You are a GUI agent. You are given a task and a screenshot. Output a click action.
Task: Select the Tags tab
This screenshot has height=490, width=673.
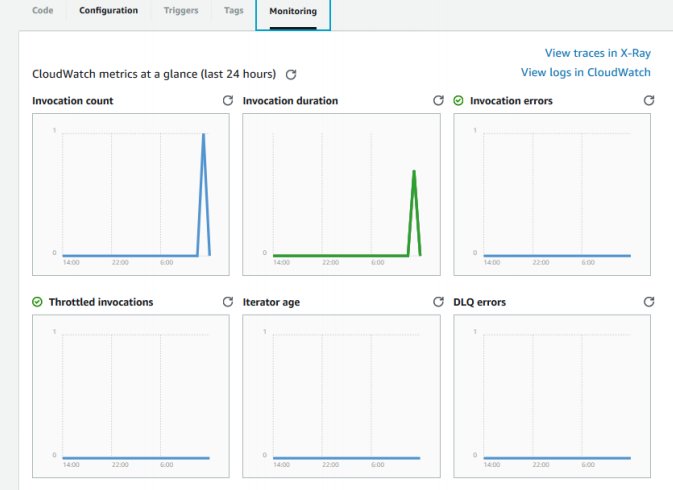[x=233, y=10]
